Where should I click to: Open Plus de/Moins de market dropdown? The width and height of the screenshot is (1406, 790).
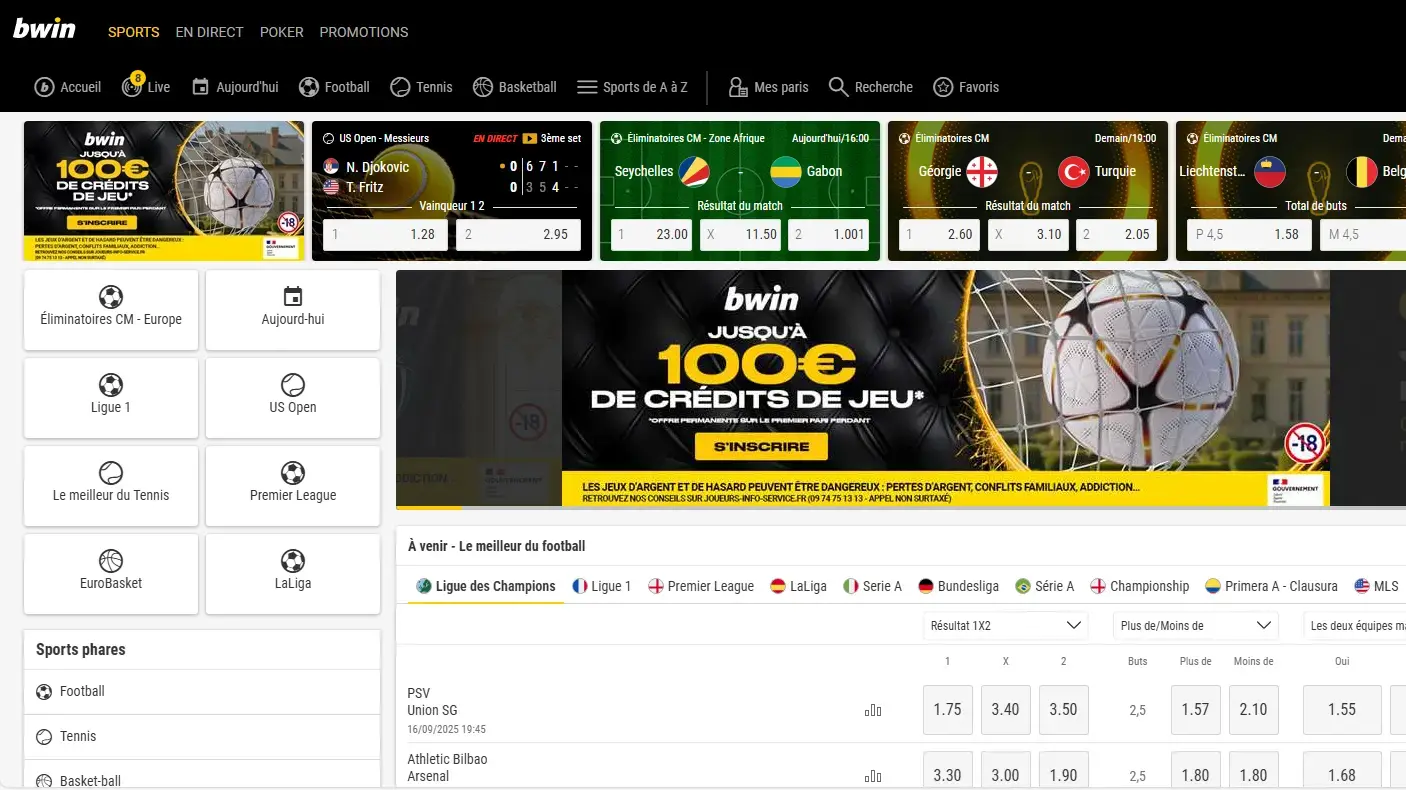(1195, 626)
